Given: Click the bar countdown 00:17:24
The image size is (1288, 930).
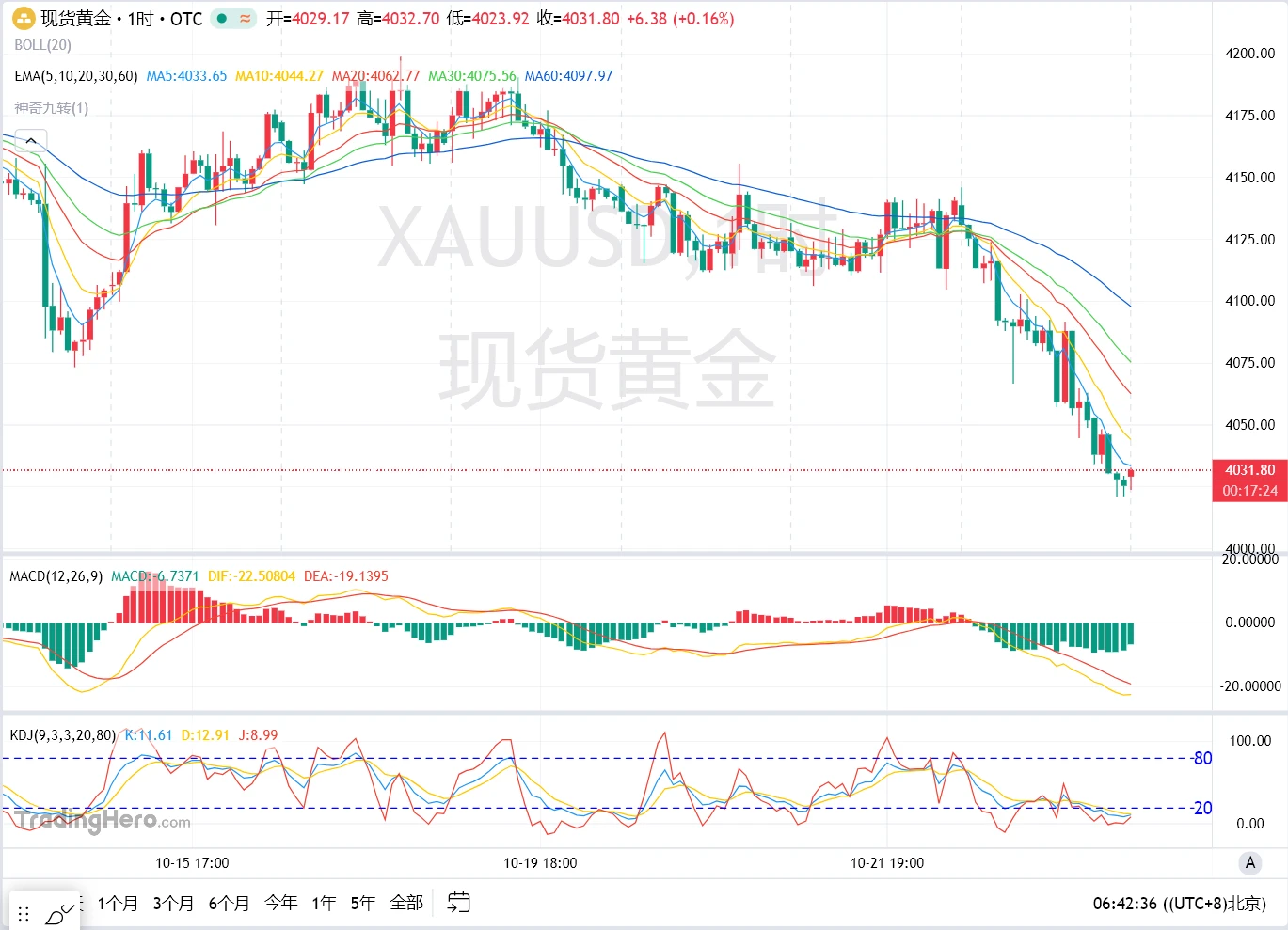Looking at the screenshot, I should [x=1249, y=491].
